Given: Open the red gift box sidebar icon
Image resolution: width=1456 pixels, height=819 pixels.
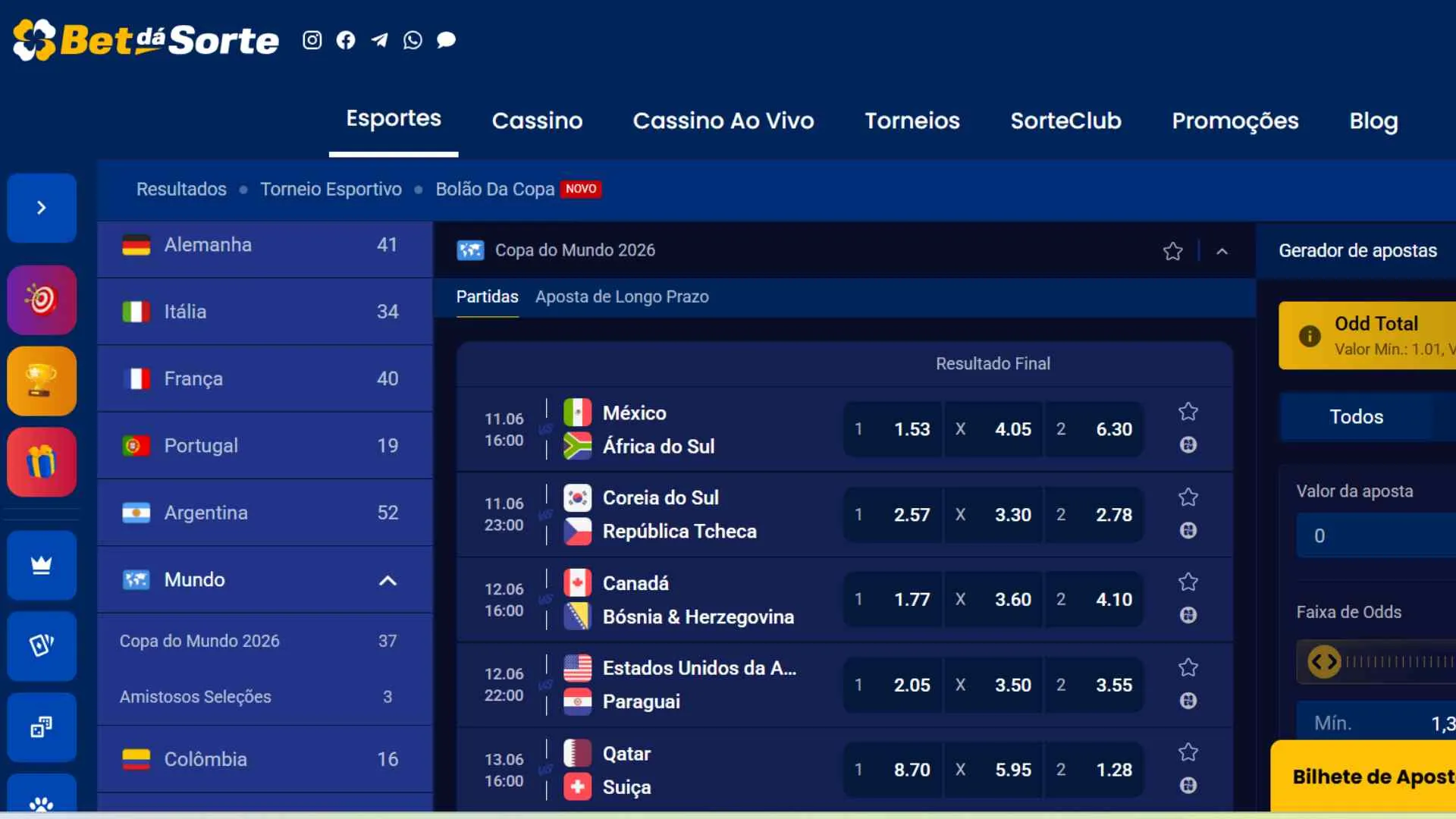Looking at the screenshot, I should coord(42,462).
